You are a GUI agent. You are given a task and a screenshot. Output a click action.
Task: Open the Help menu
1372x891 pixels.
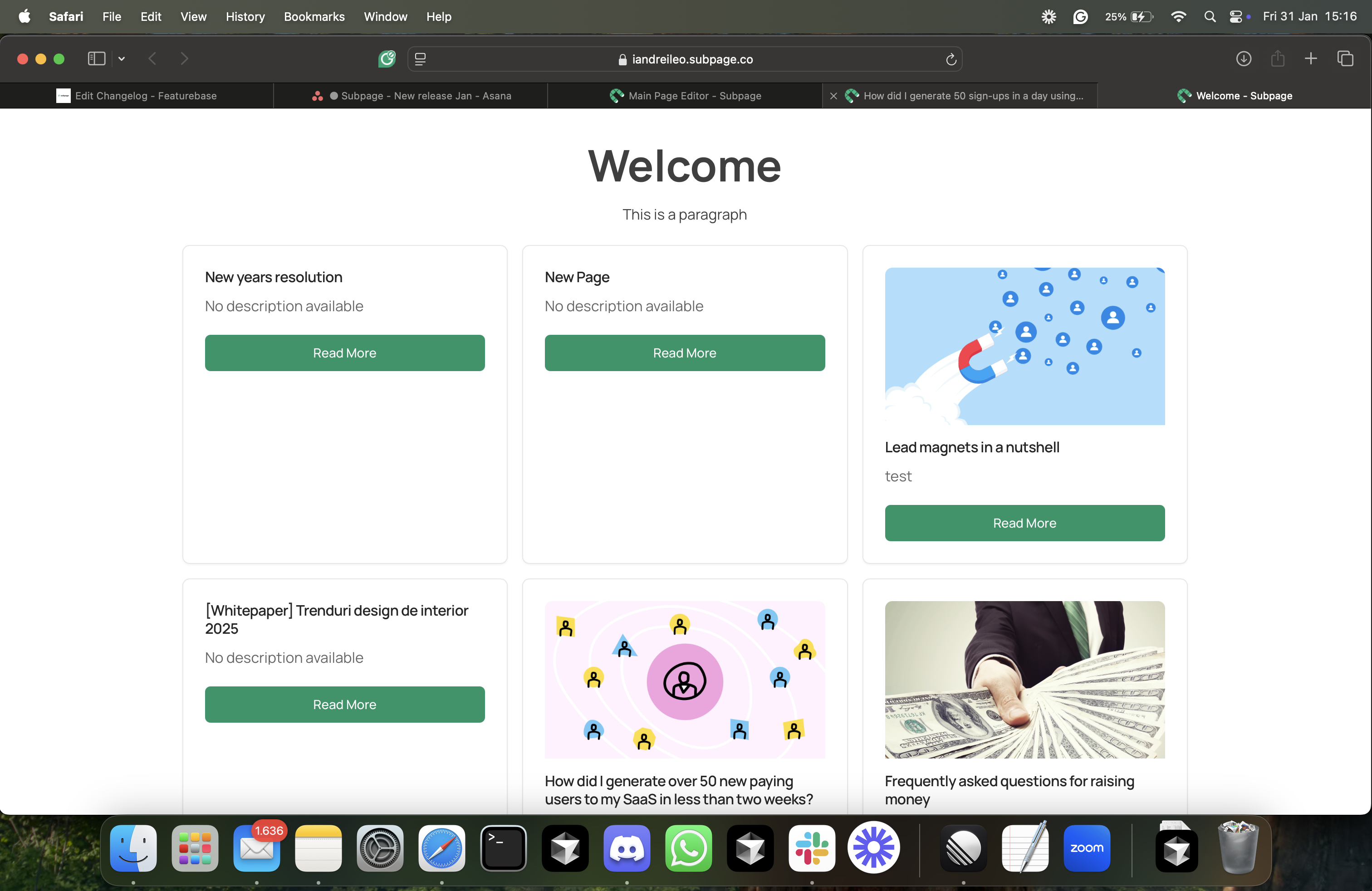pos(439,16)
